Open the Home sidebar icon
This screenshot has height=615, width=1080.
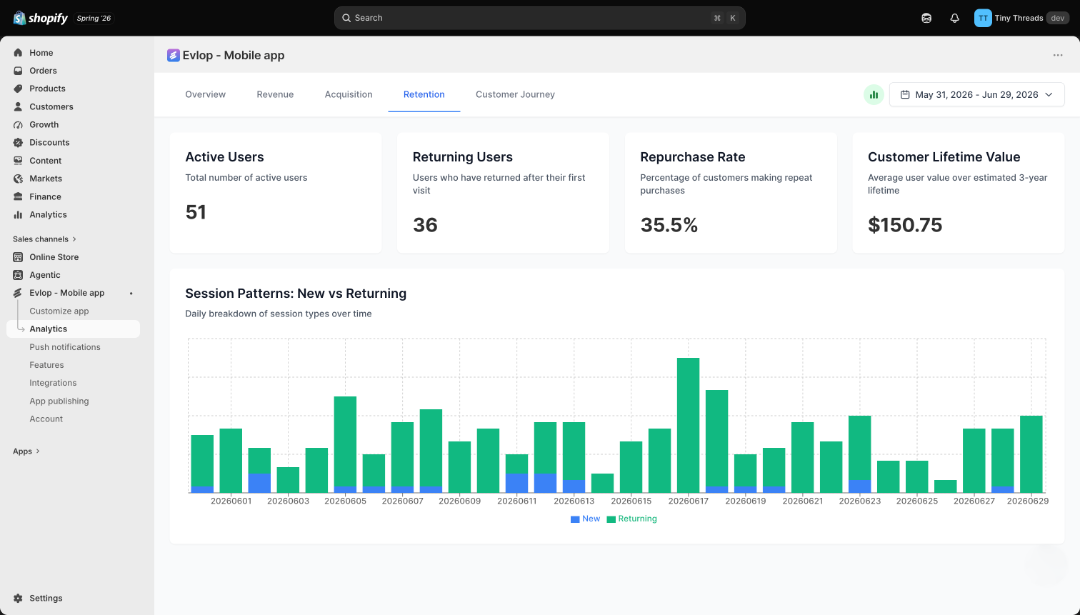click(18, 52)
